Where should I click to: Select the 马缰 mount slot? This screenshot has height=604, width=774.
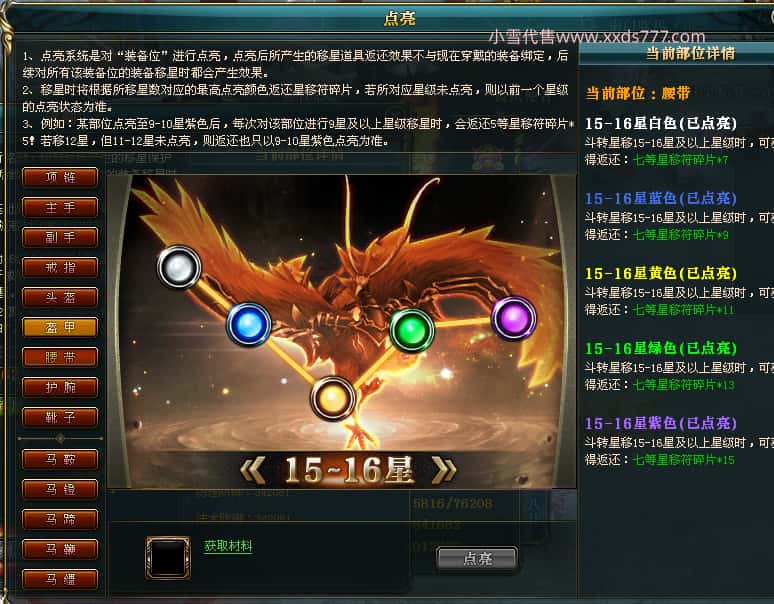tap(60, 579)
